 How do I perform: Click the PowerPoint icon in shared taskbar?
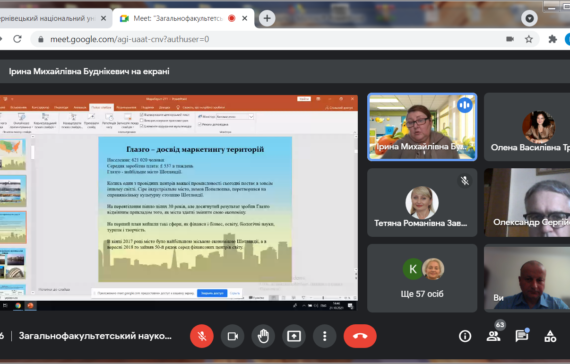[30, 305]
